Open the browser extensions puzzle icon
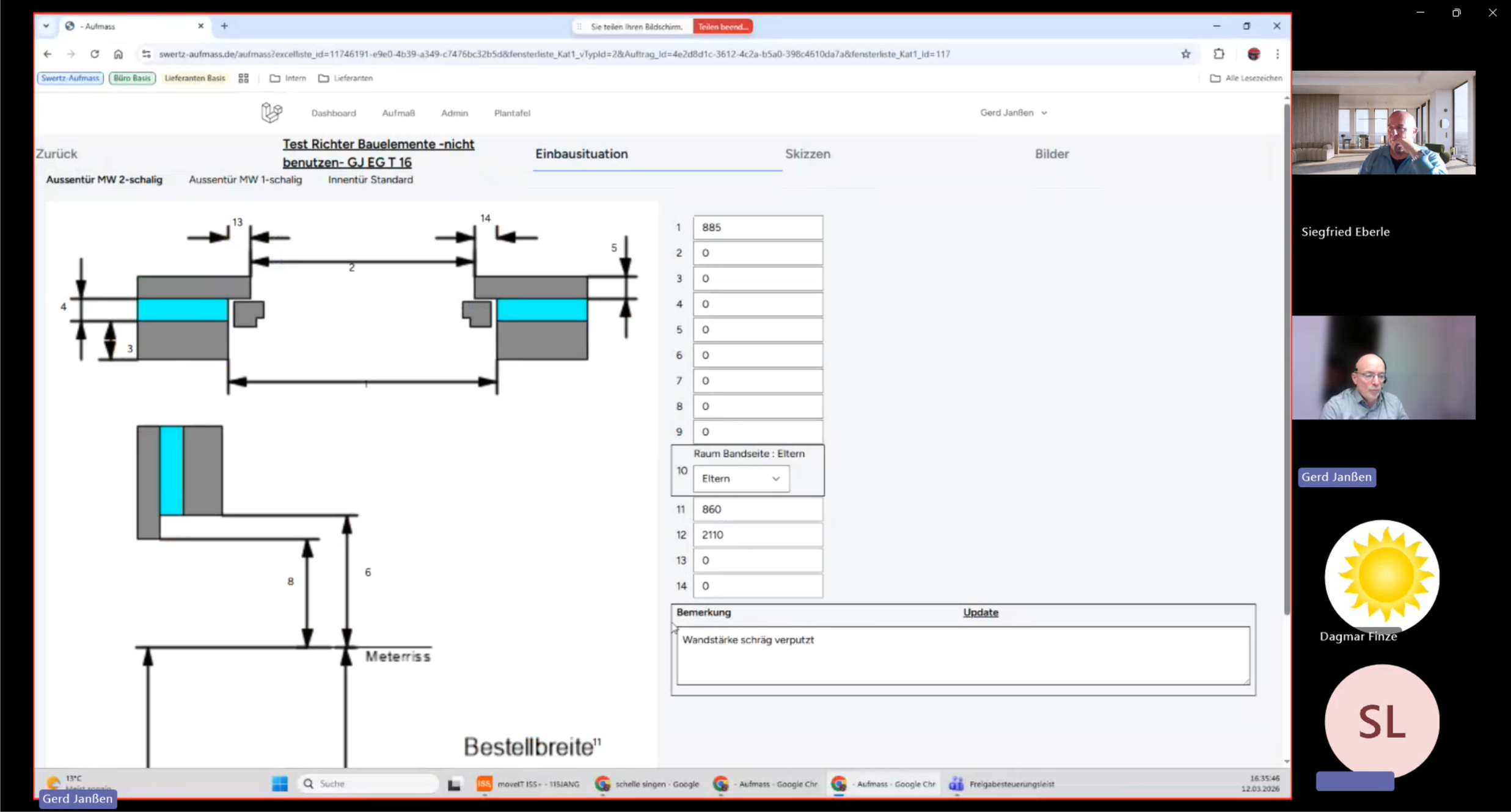1511x812 pixels. [x=1218, y=54]
